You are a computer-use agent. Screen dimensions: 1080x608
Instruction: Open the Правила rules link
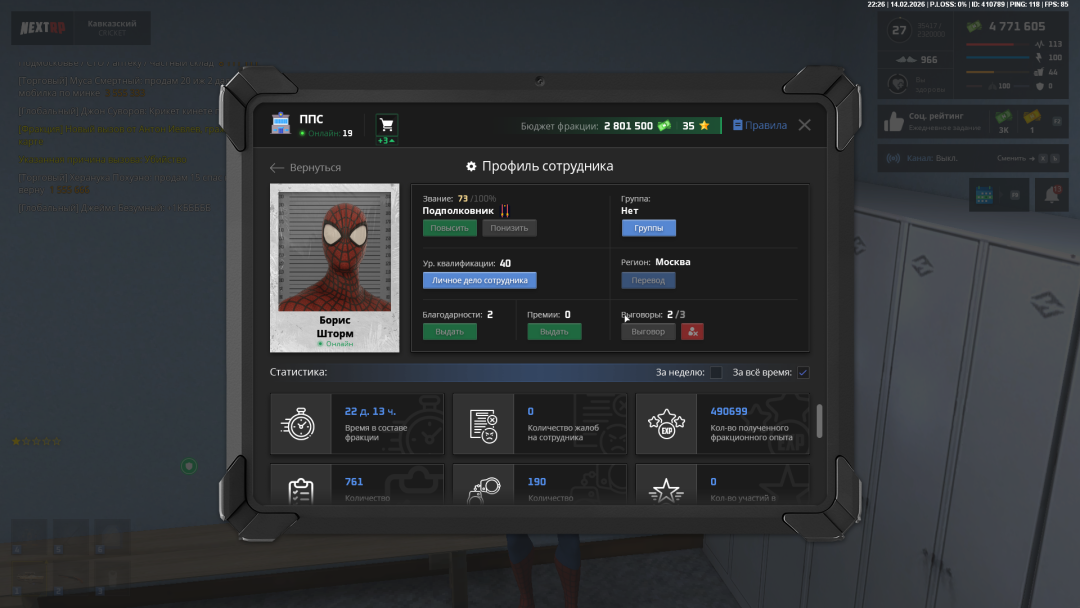point(760,126)
